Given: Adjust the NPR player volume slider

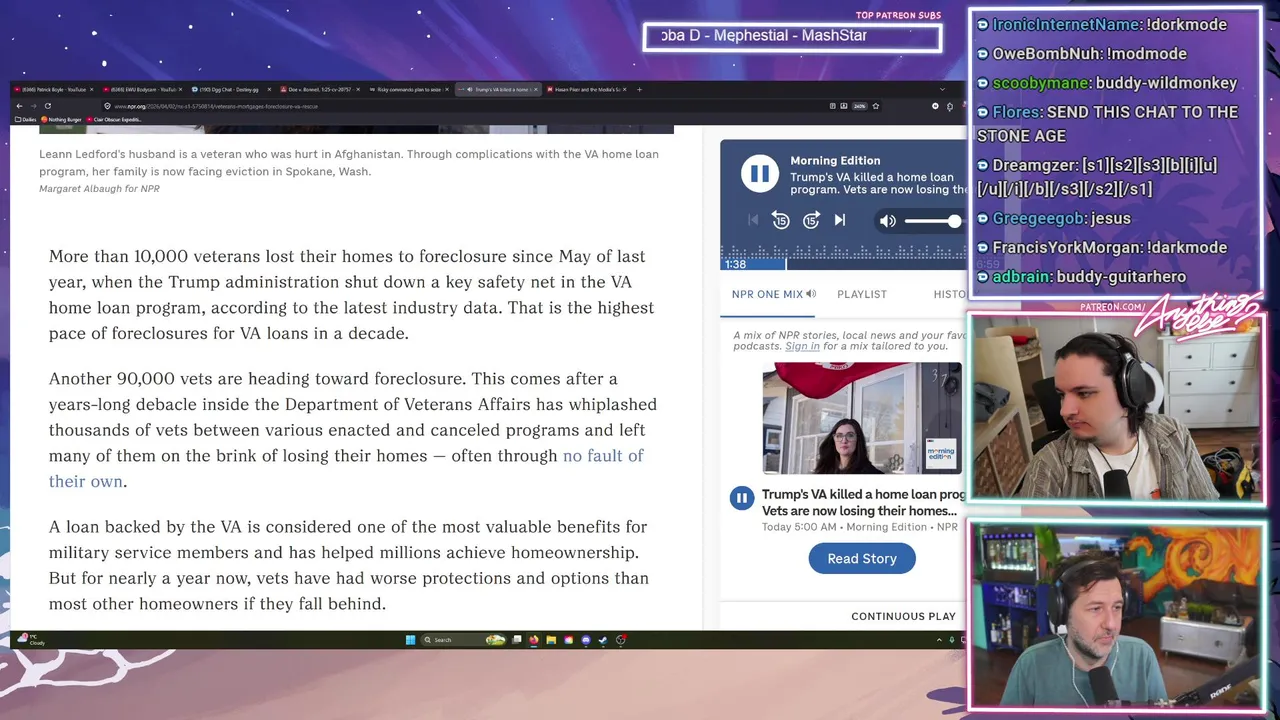Looking at the screenshot, I should (x=932, y=221).
